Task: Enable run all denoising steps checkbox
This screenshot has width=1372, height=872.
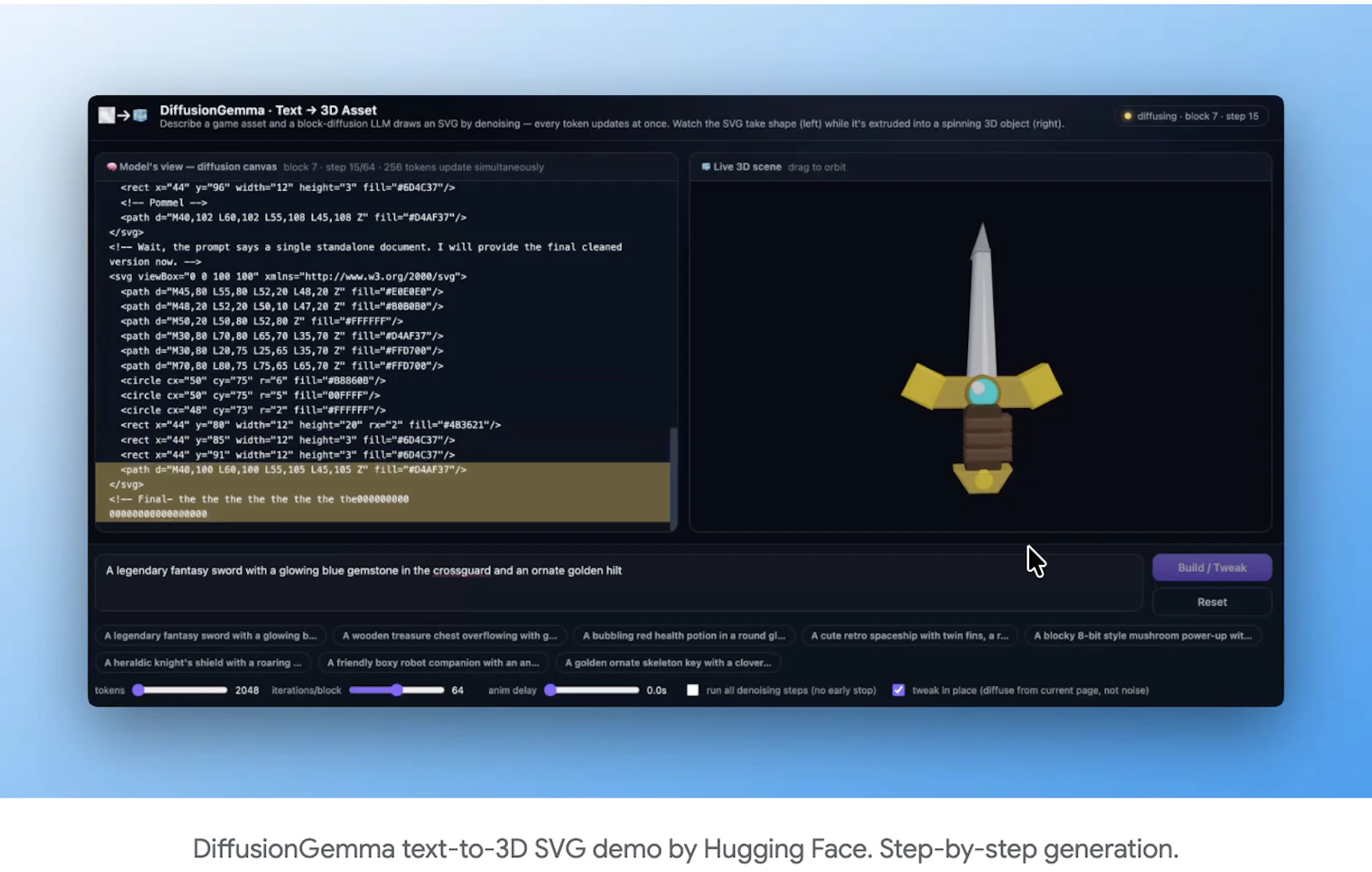Action: [x=693, y=690]
